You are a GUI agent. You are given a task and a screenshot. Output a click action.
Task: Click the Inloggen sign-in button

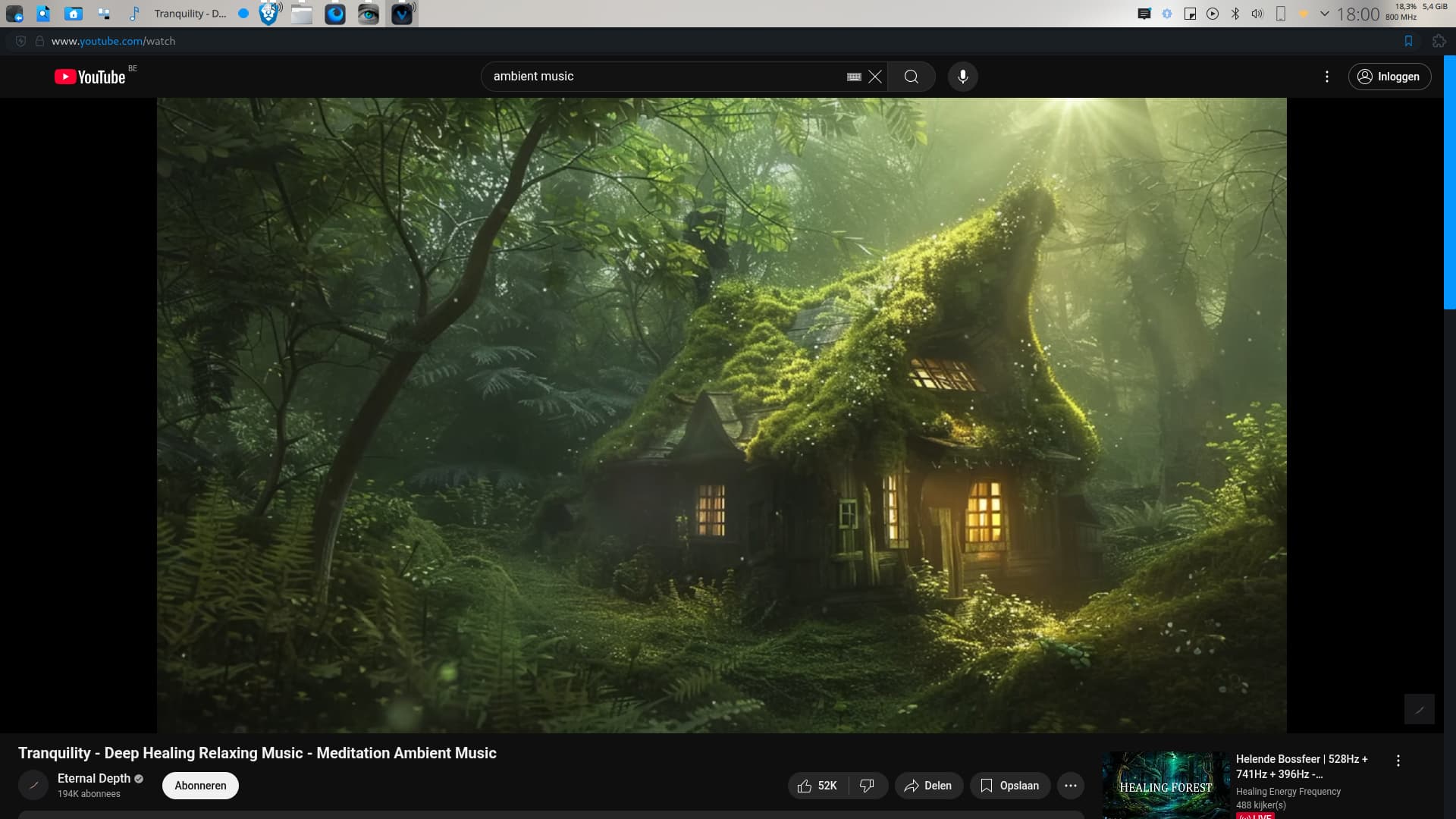pos(1389,77)
